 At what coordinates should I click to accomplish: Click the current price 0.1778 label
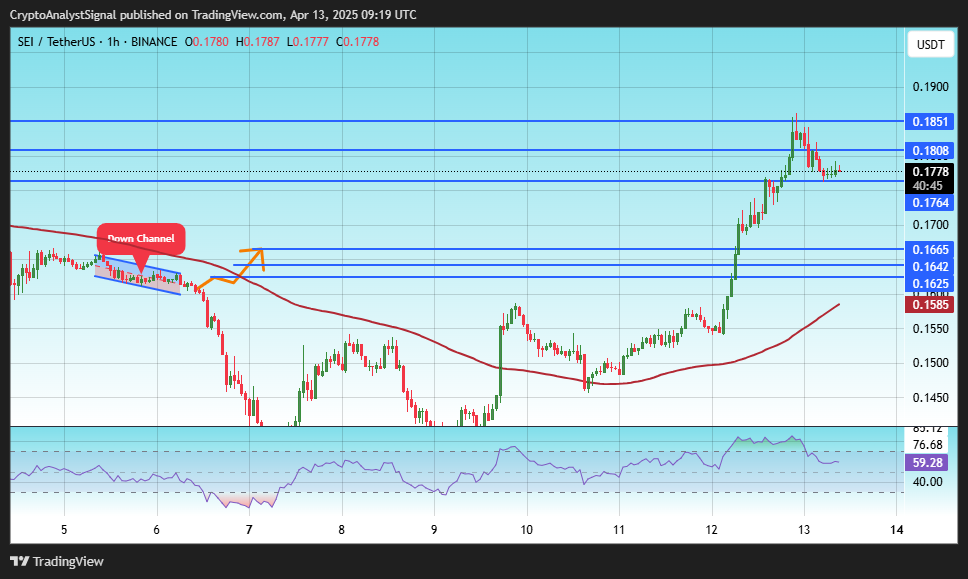930,172
